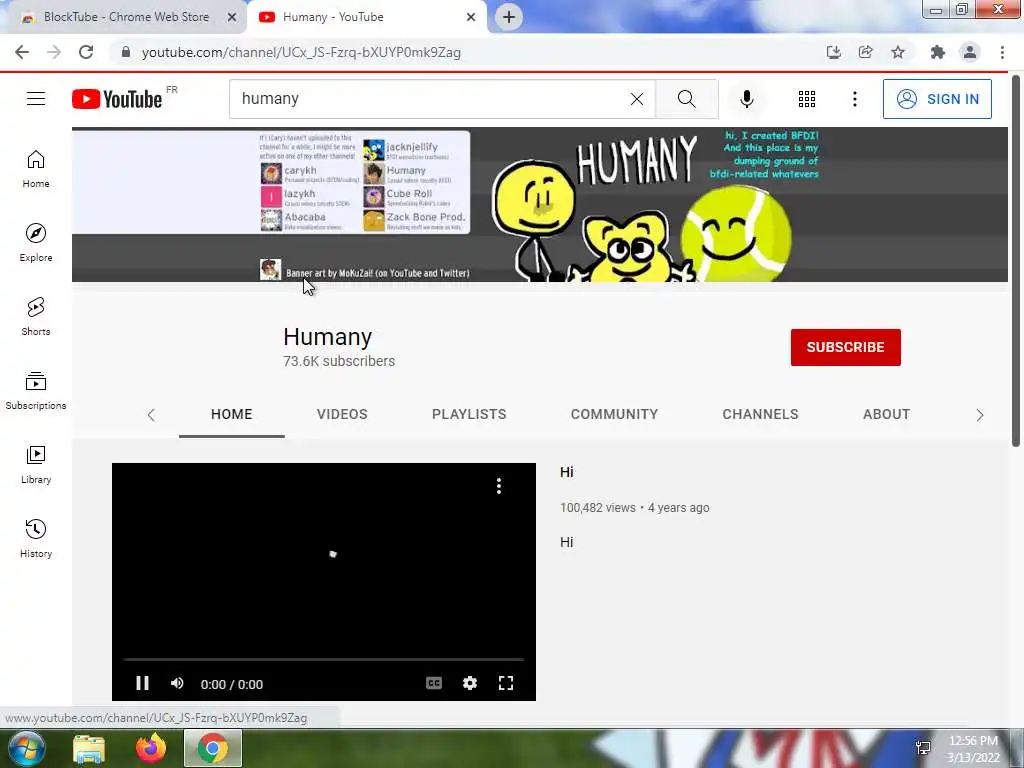
Task: Open the Chrome extensions puzzle icon
Action: click(938, 52)
